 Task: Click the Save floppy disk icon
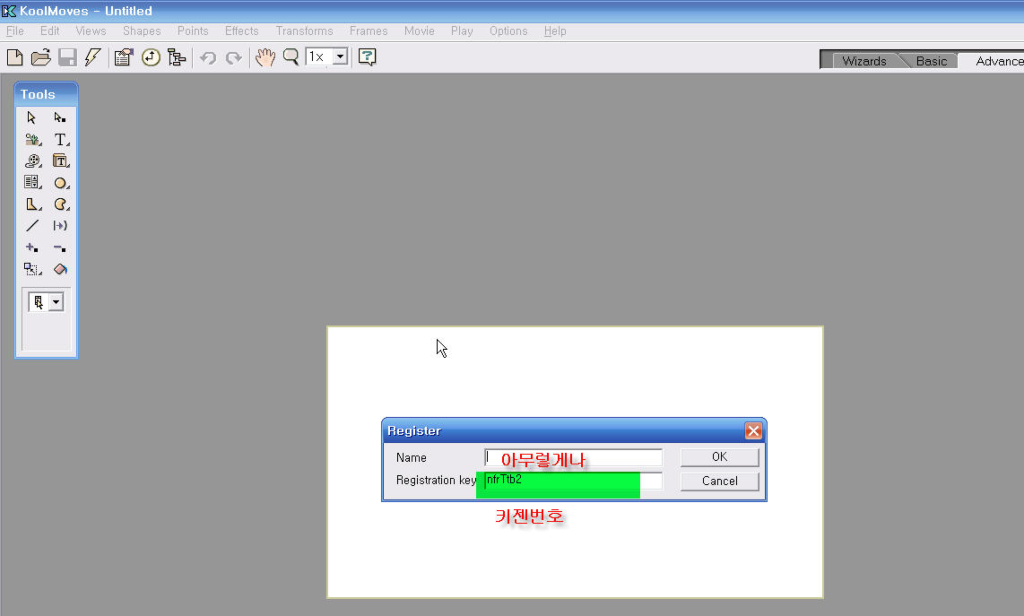pyautogui.click(x=67, y=57)
